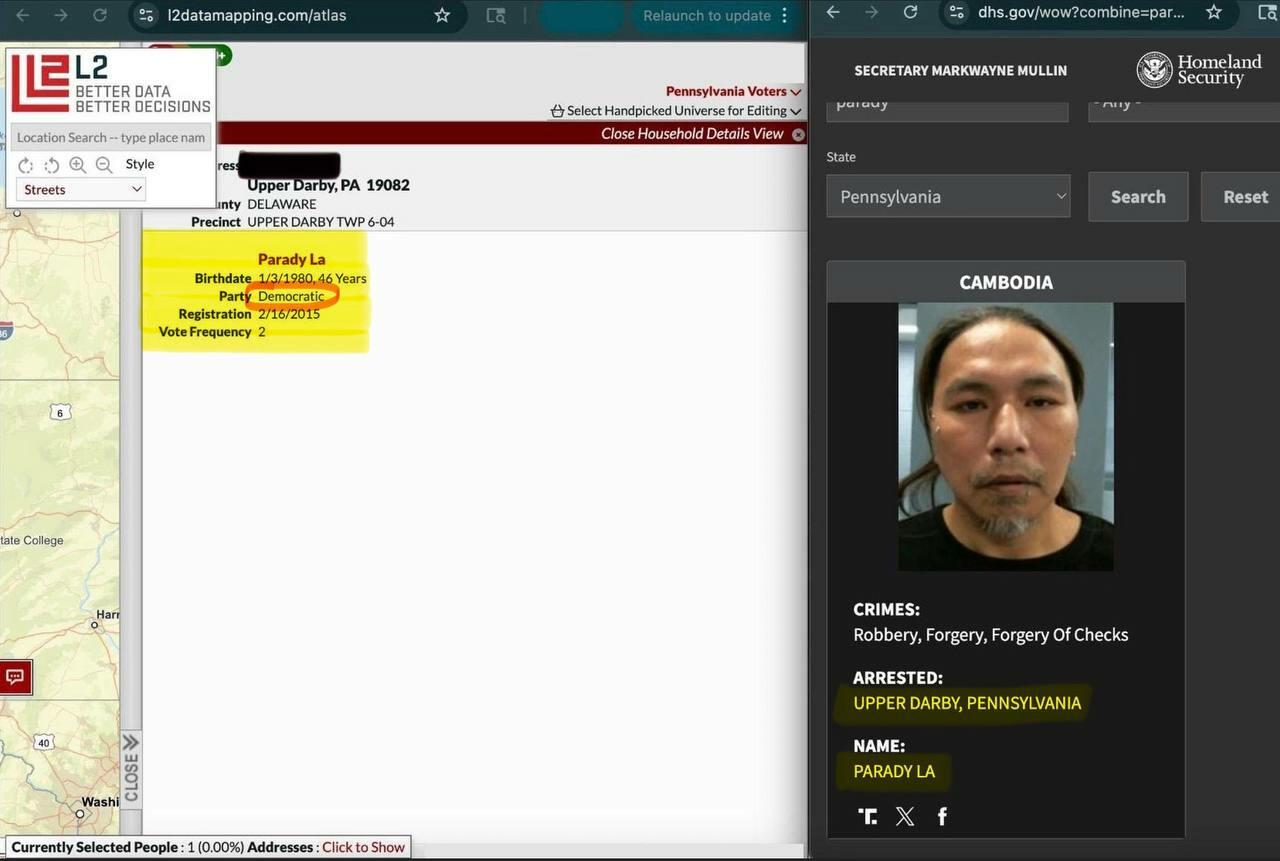Reload the dhs.gov browser page

tap(910, 12)
